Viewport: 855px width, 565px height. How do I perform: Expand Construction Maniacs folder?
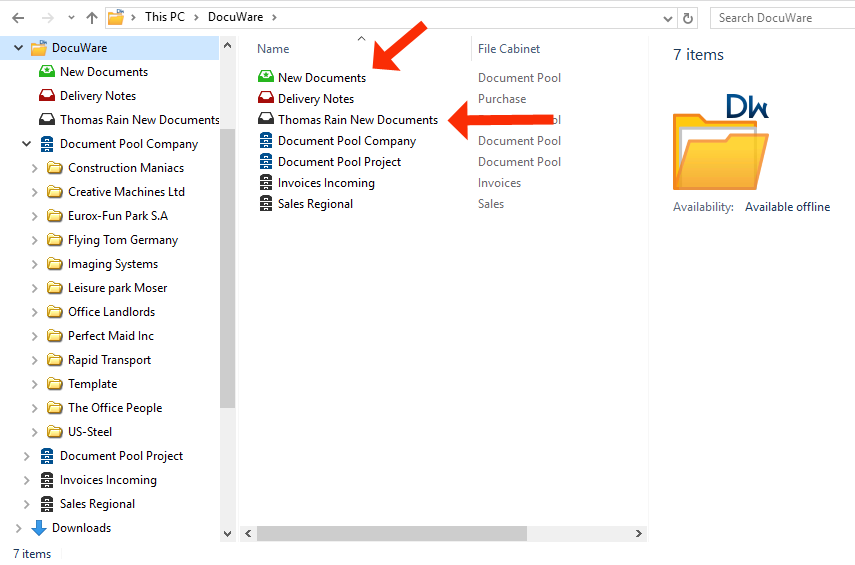click(34, 168)
